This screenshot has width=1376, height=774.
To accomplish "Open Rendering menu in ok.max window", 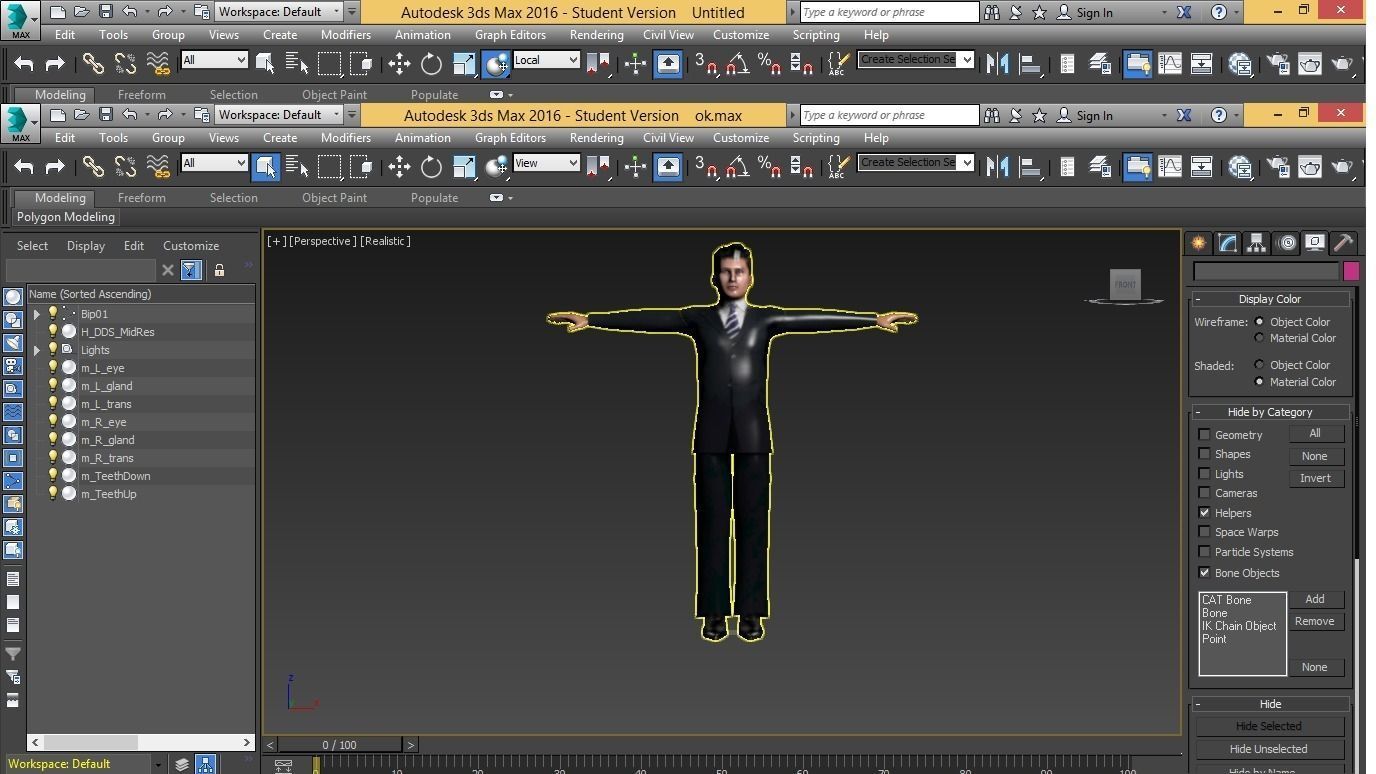I will [596, 138].
